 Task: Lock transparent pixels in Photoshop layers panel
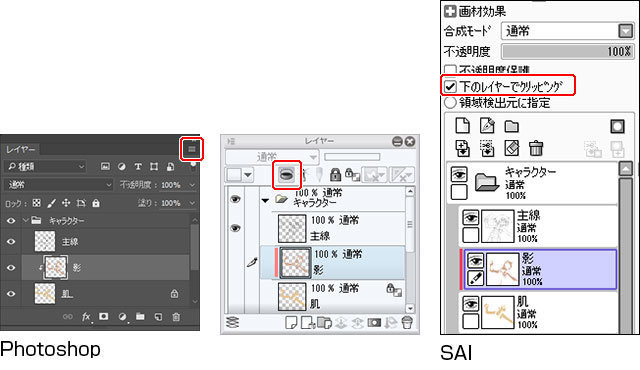(36, 203)
